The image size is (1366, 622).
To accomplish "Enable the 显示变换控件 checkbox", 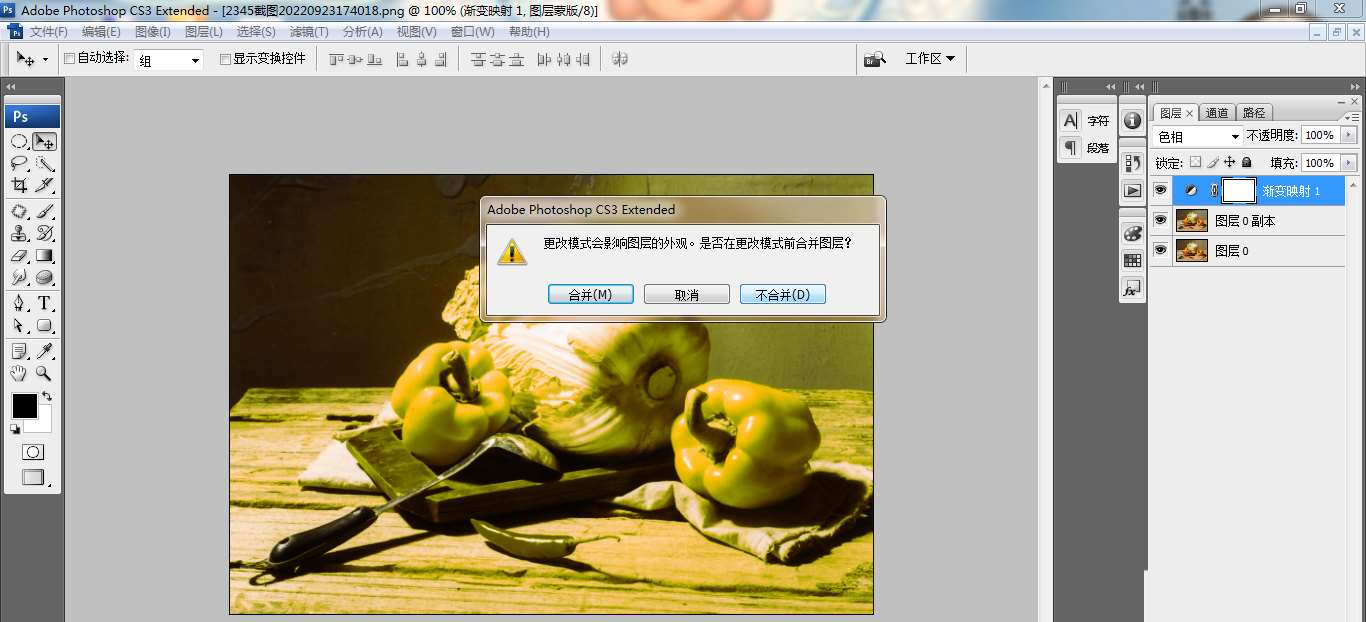I will pyautogui.click(x=225, y=59).
